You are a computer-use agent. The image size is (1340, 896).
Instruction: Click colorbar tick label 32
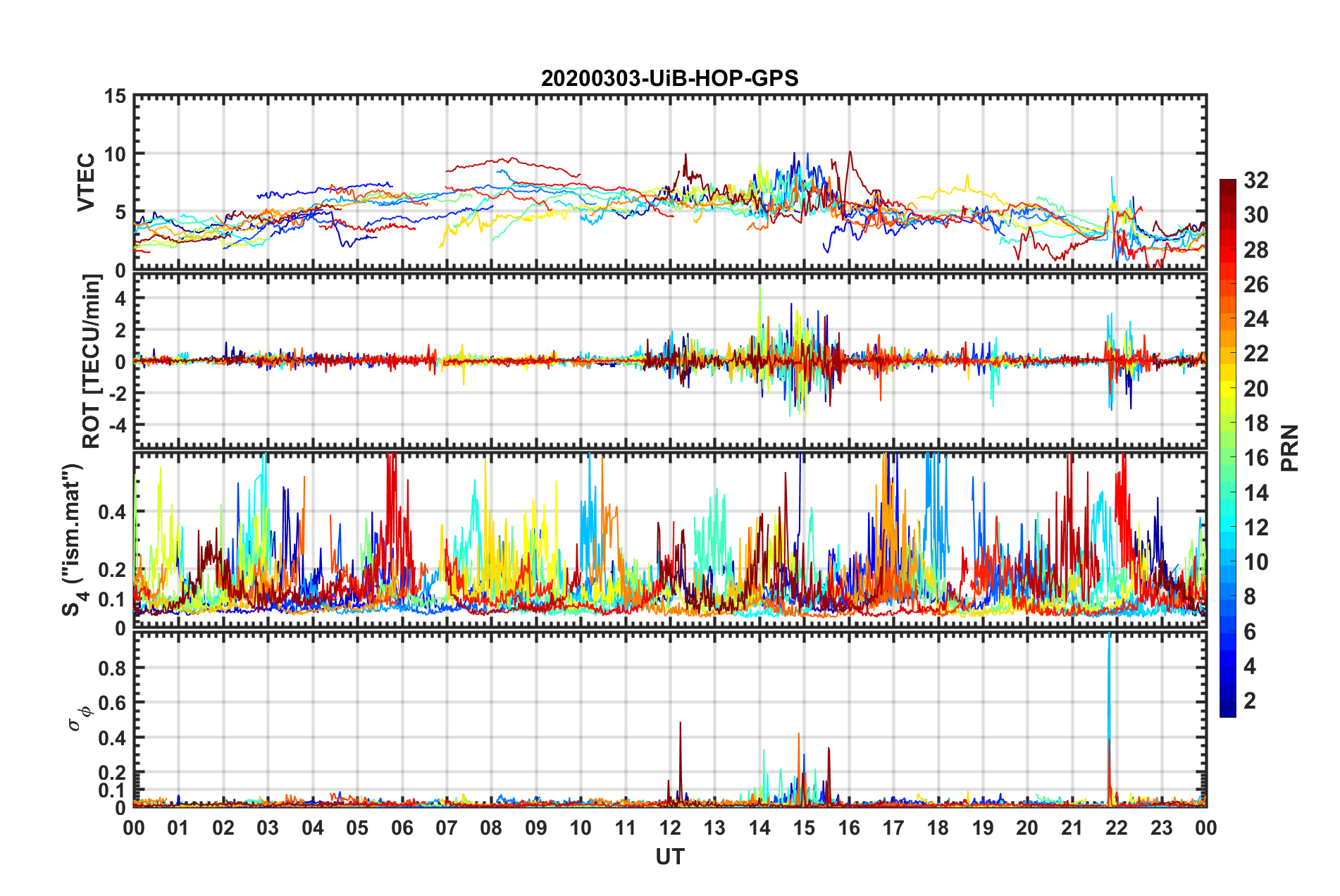1255,180
